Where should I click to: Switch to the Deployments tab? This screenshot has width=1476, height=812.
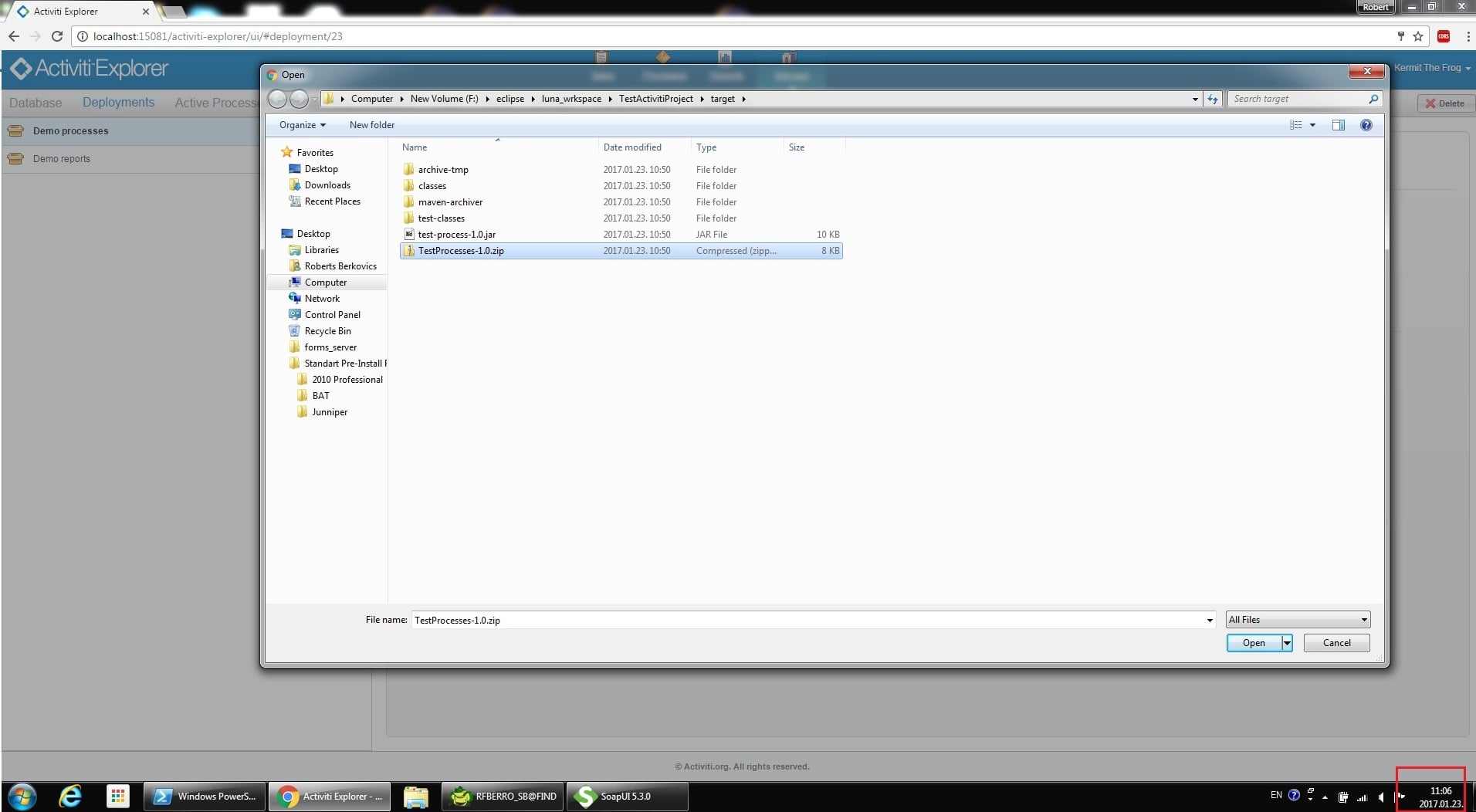pyautogui.click(x=118, y=103)
